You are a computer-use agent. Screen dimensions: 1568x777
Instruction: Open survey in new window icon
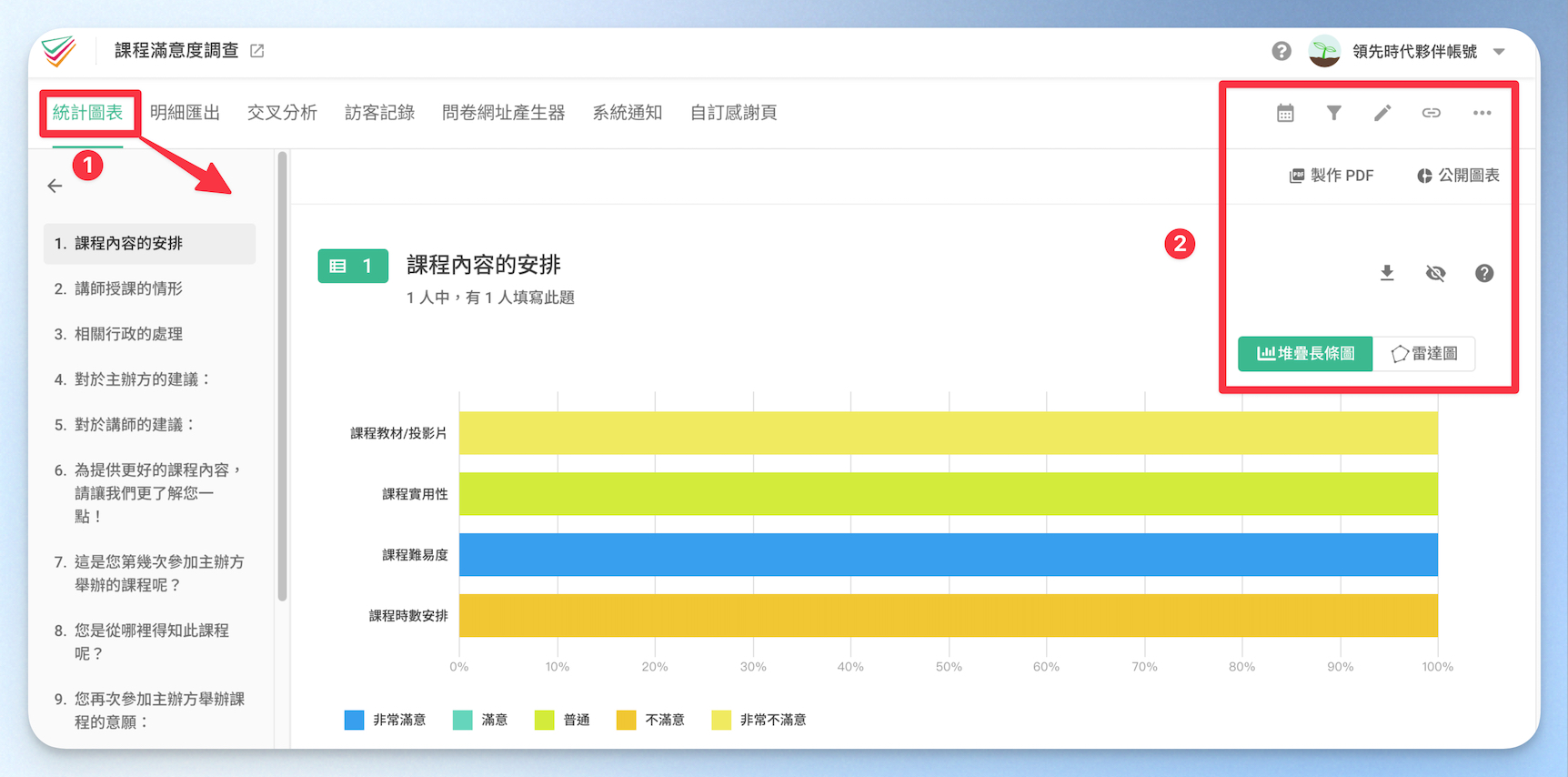[257, 51]
